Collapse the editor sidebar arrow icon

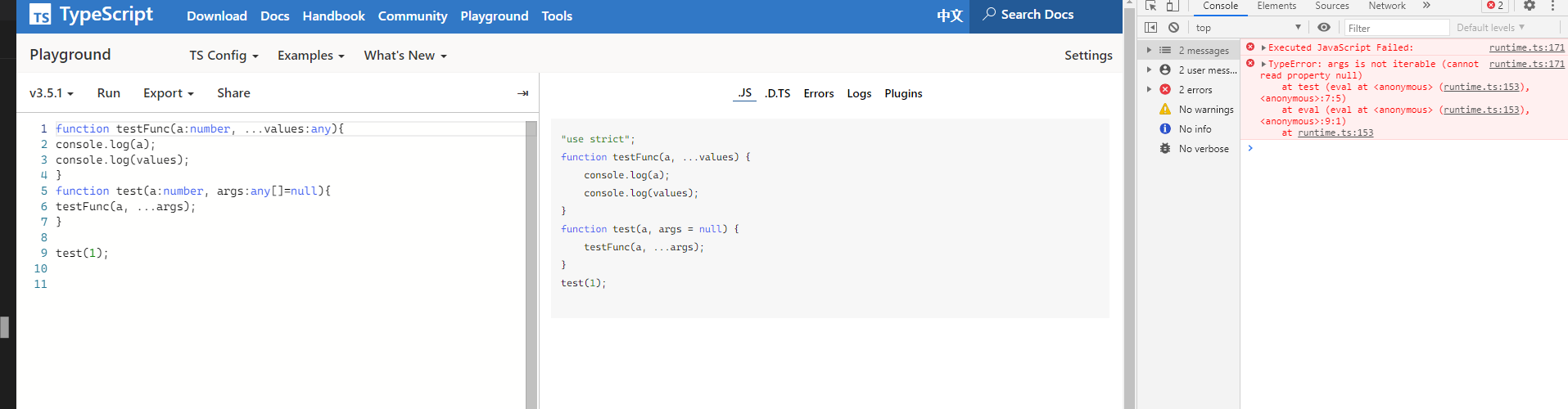click(523, 93)
